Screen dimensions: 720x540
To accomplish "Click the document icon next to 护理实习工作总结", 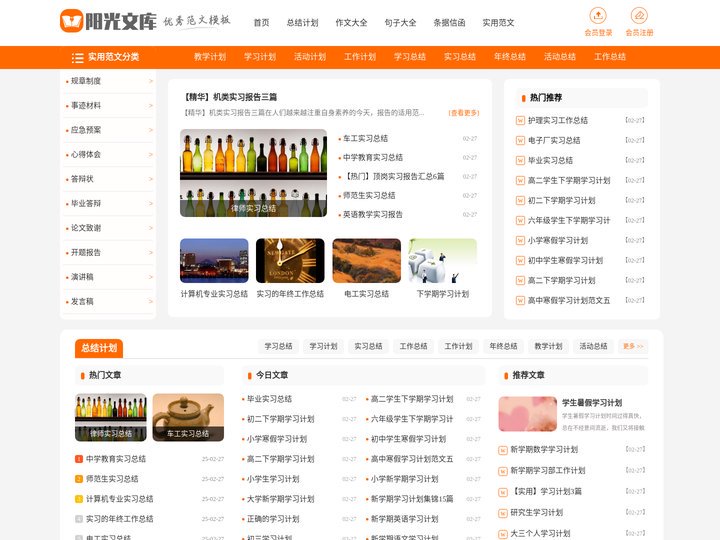I will pos(520,121).
